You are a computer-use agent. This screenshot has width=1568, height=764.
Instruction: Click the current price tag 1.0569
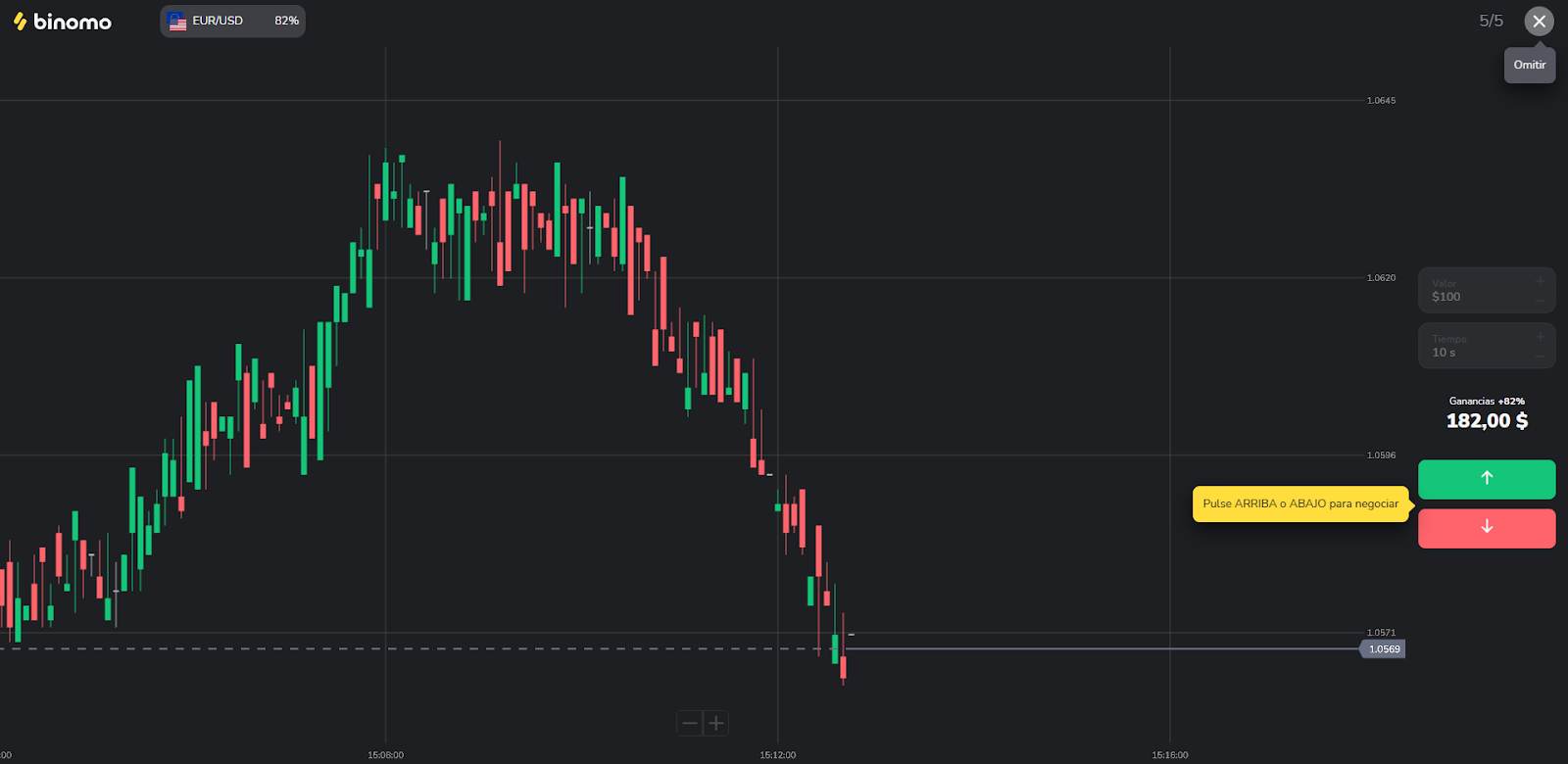click(1384, 649)
